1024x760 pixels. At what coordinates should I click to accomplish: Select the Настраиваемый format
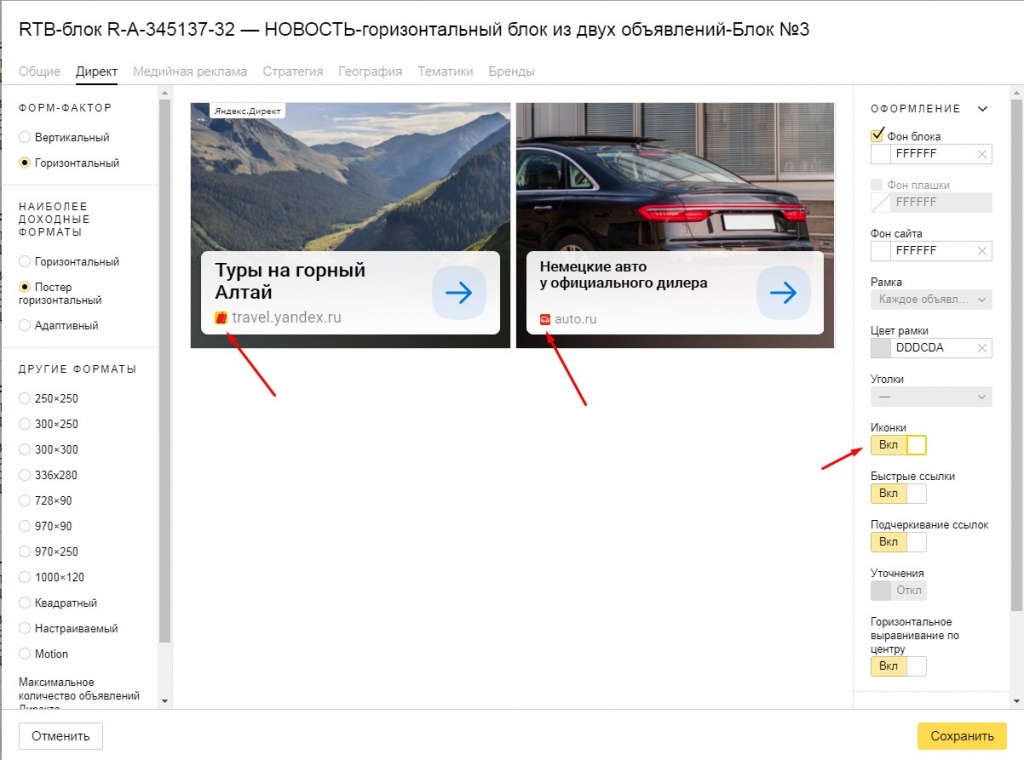pyautogui.click(x=25, y=628)
